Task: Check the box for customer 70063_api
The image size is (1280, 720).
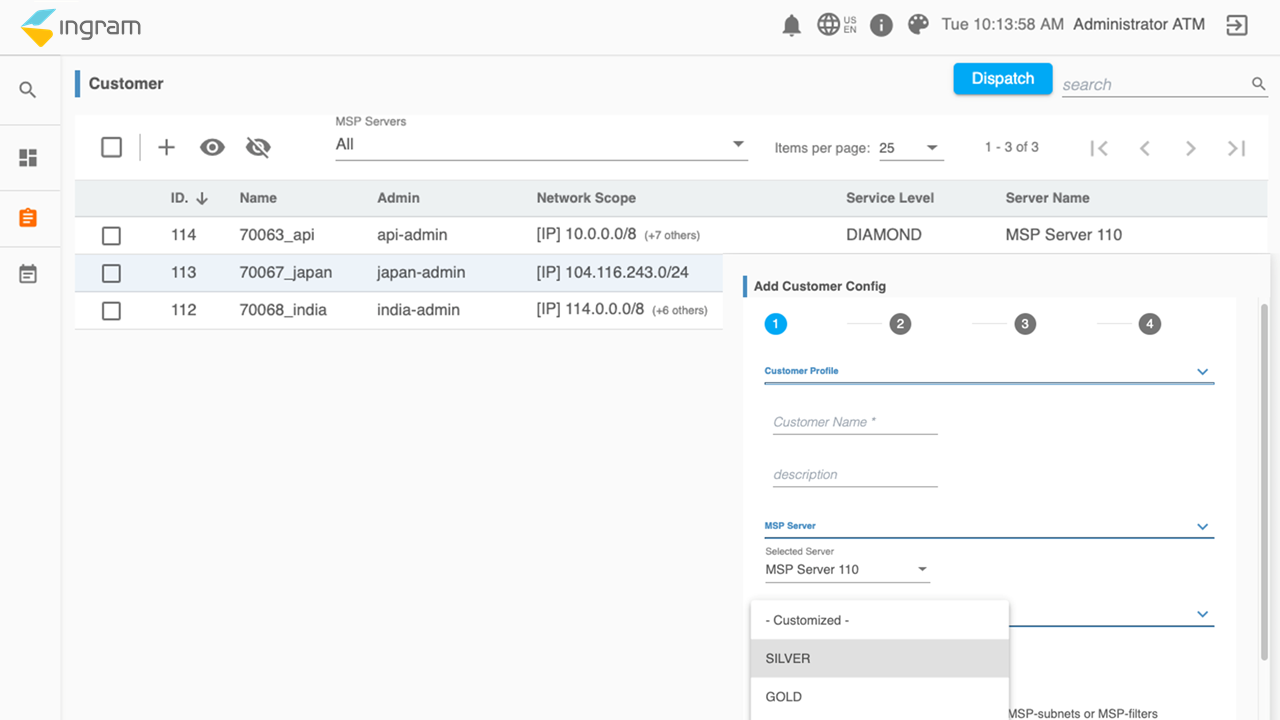Action: 111,236
